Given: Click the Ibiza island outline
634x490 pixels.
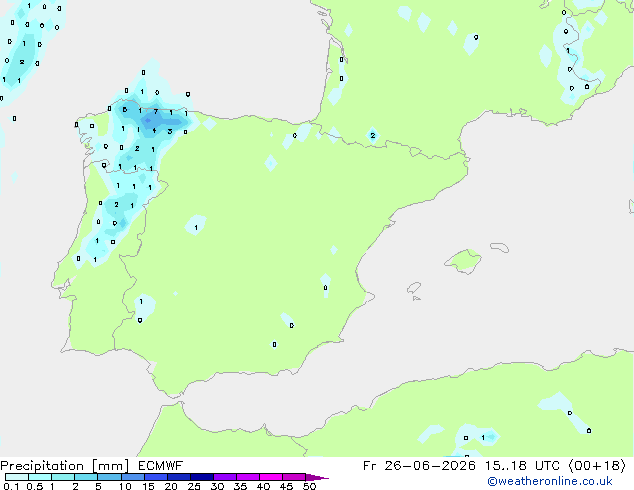Looking at the screenshot, I should pyautogui.click(x=414, y=288).
